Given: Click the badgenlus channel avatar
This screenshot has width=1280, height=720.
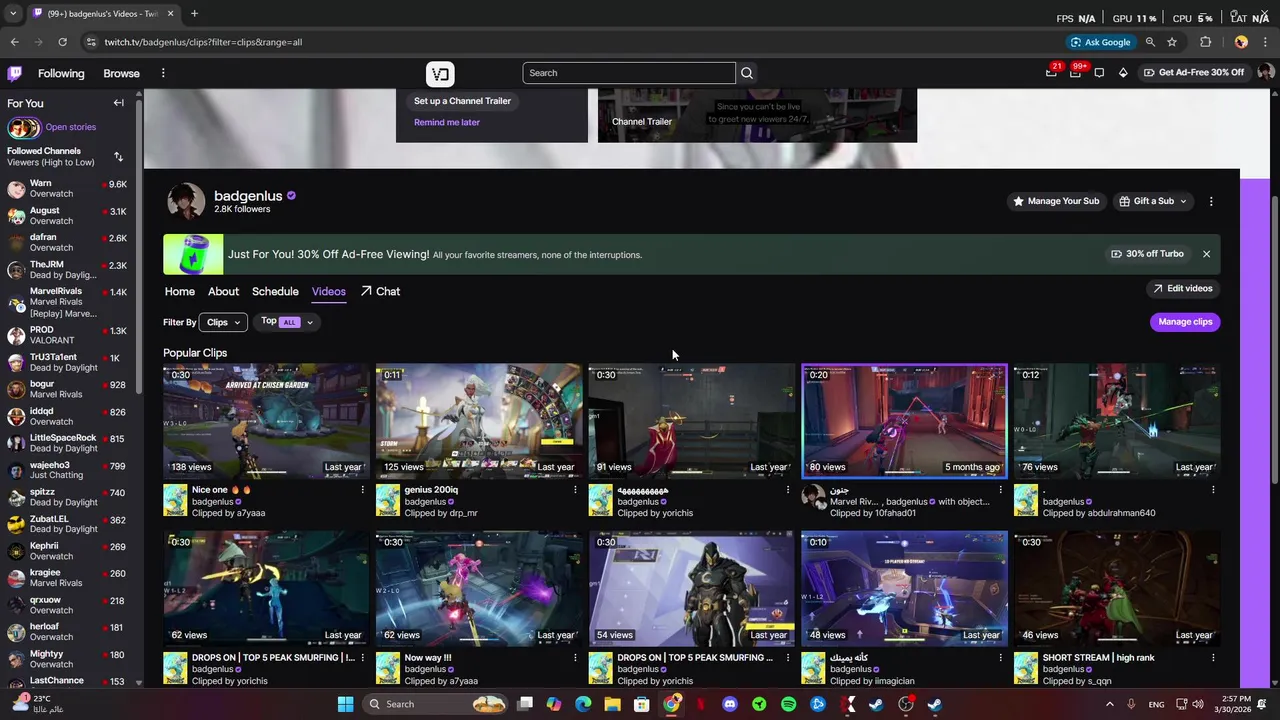Looking at the screenshot, I should click(x=186, y=201).
